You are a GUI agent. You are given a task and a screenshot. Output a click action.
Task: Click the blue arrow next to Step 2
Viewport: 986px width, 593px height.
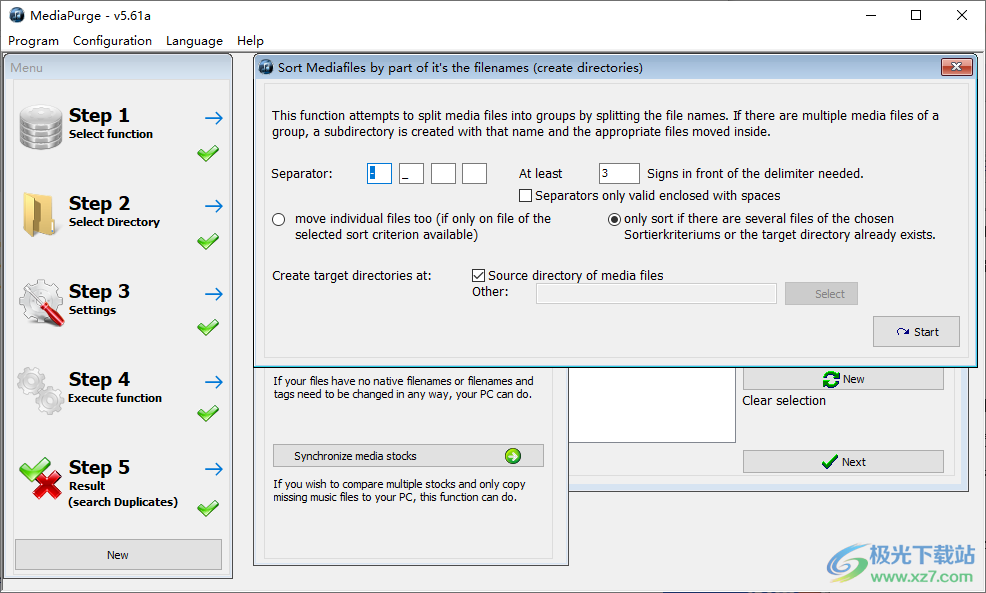click(x=214, y=206)
